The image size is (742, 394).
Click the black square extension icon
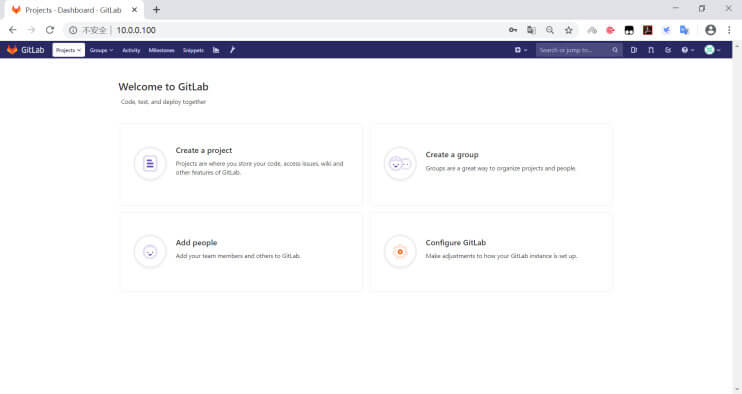629,30
